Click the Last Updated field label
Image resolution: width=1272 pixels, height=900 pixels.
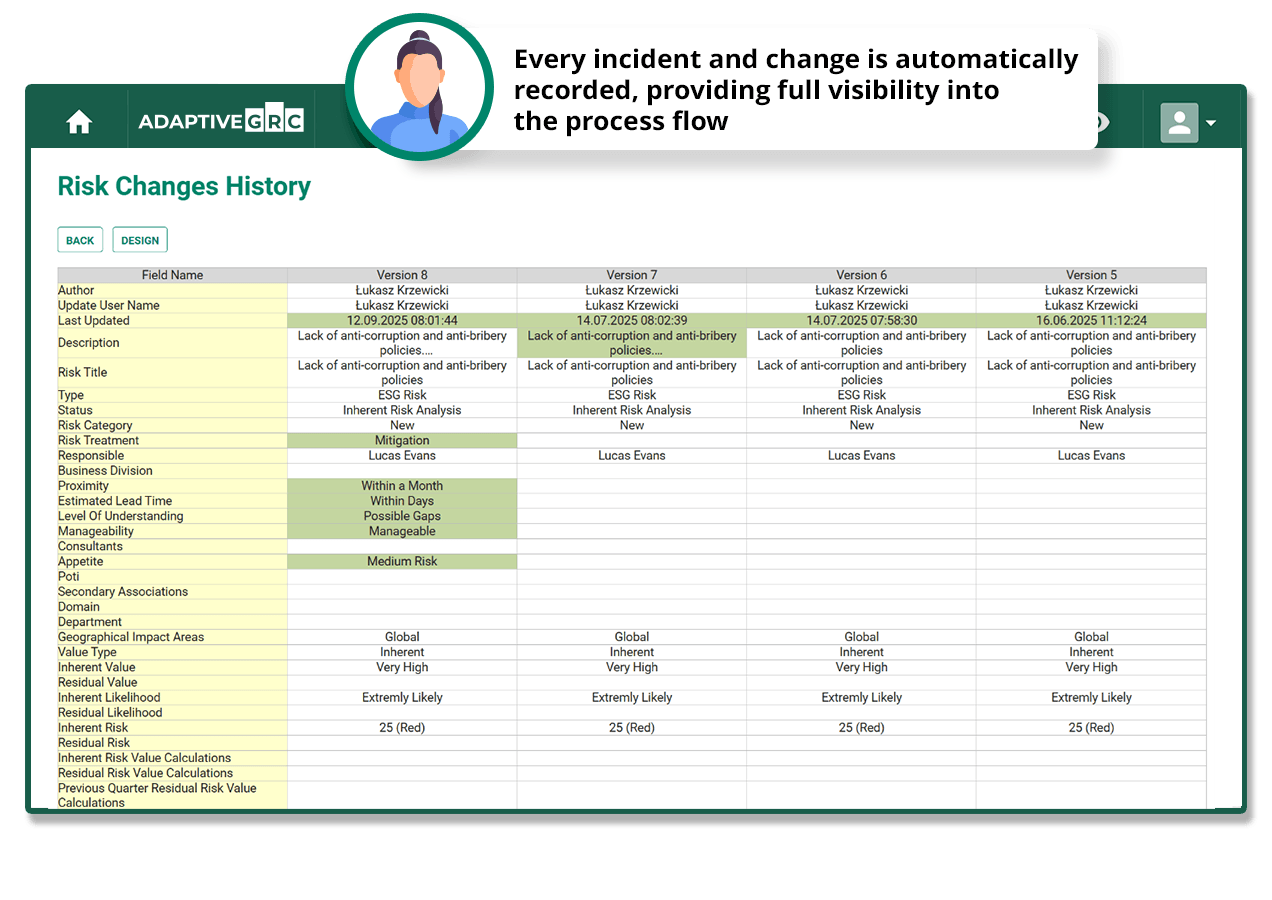pos(94,321)
